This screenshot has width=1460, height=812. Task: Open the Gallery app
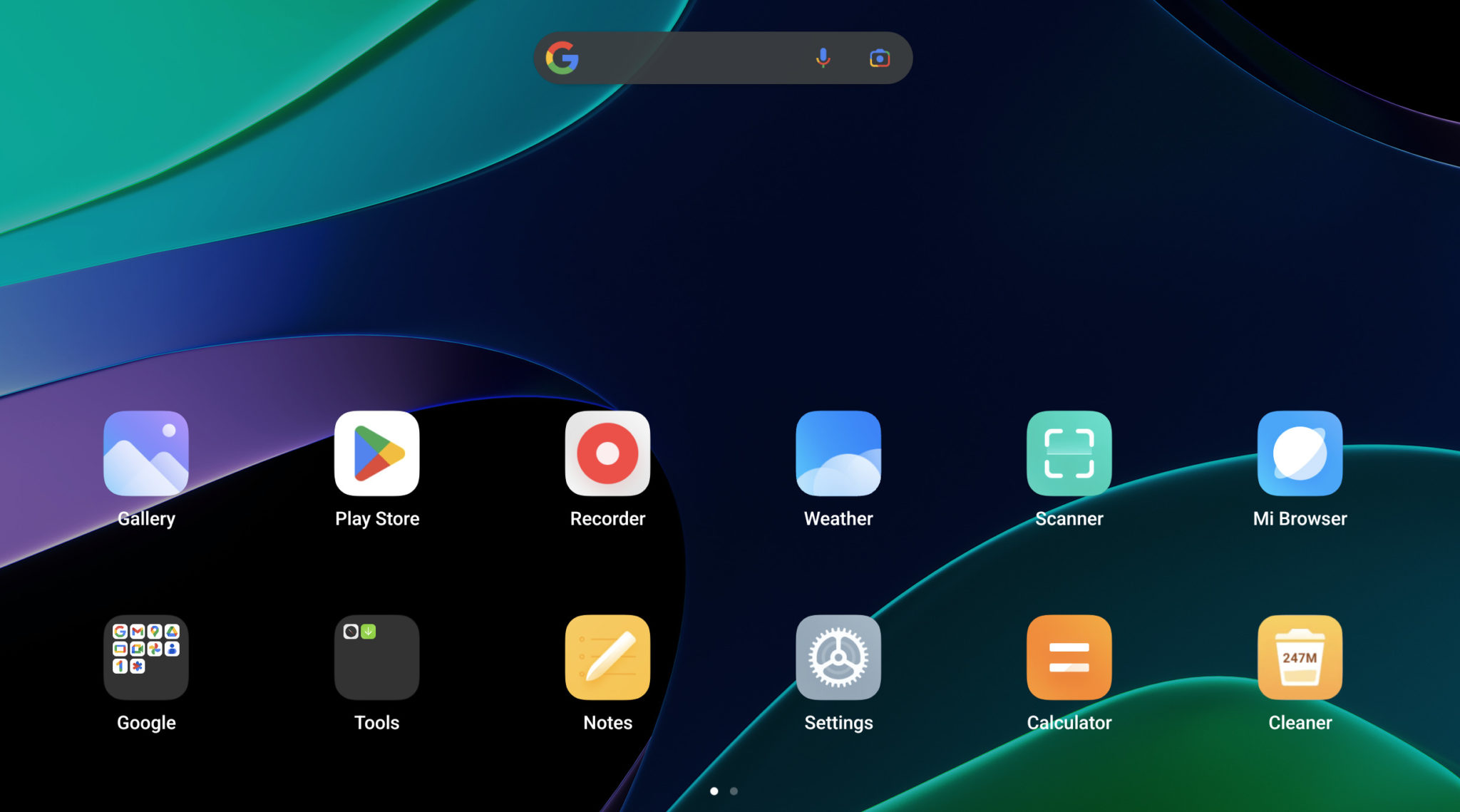click(146, 453)
